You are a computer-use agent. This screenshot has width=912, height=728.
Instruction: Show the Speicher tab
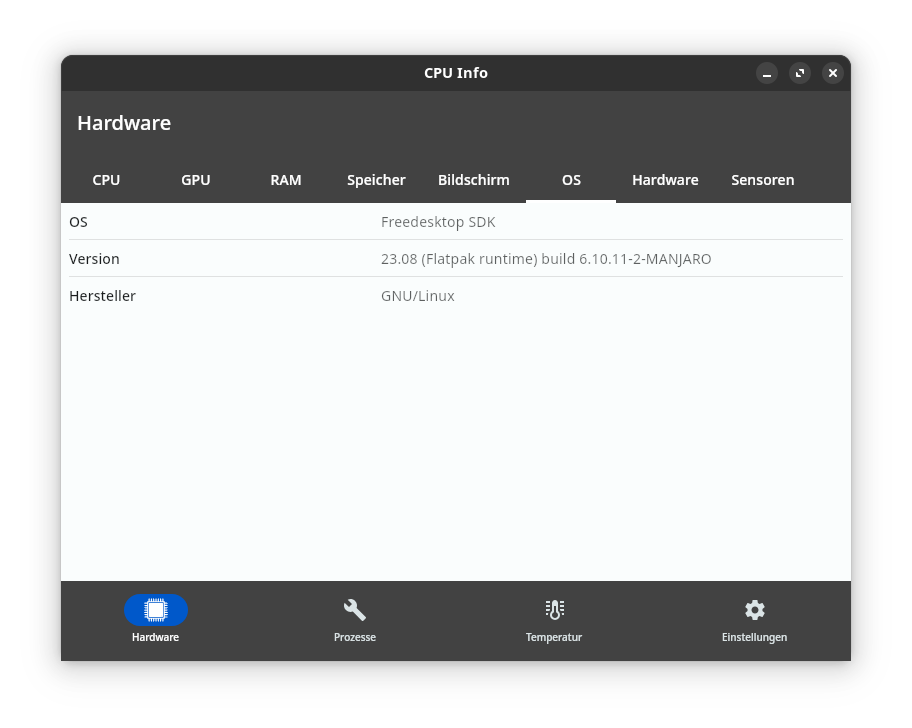pos(376,180)
